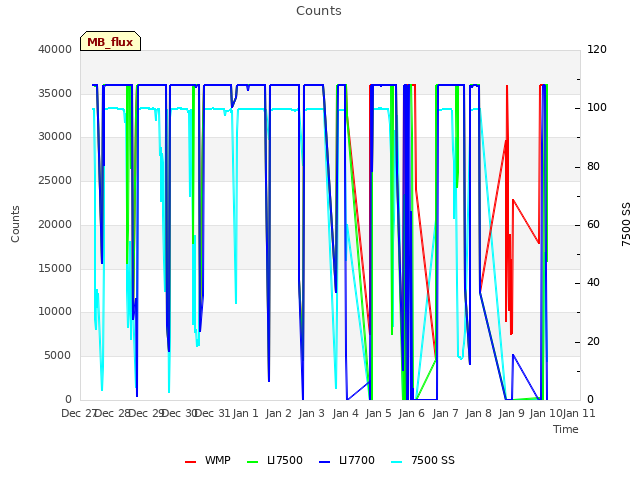Click the green LI7500 legend color line
This screenshot has width=640, height=480.
point(253,462)
